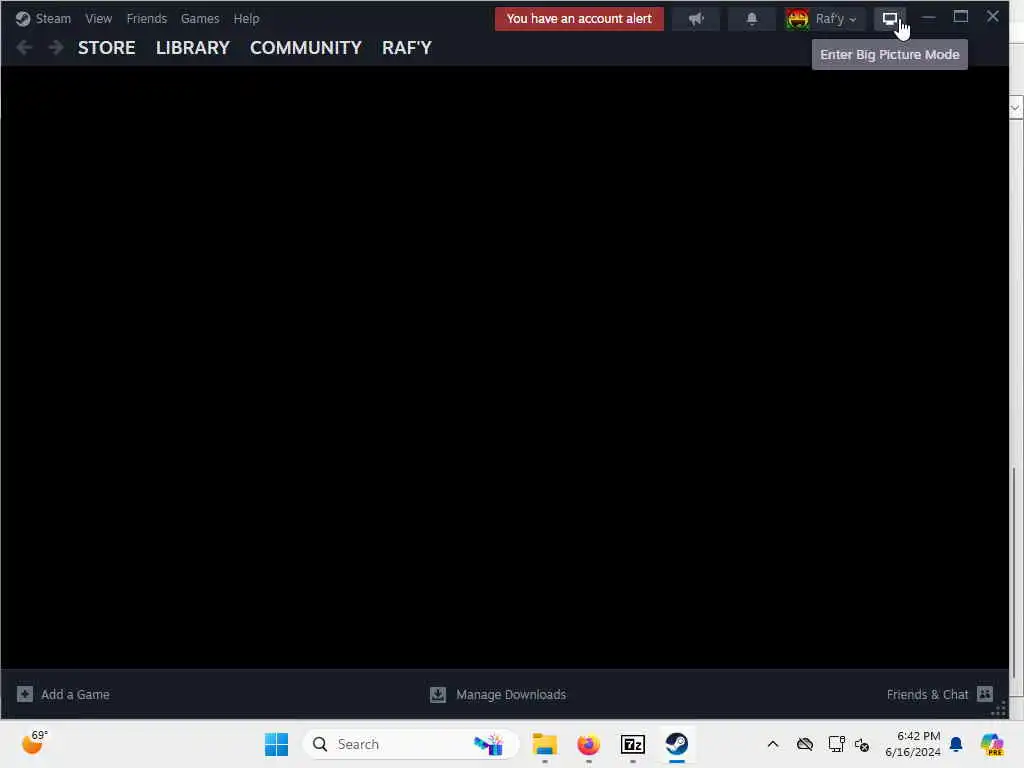This screenshot has height=768, width=1024.
Task: Open the Help menu
Action: point(246,18)
